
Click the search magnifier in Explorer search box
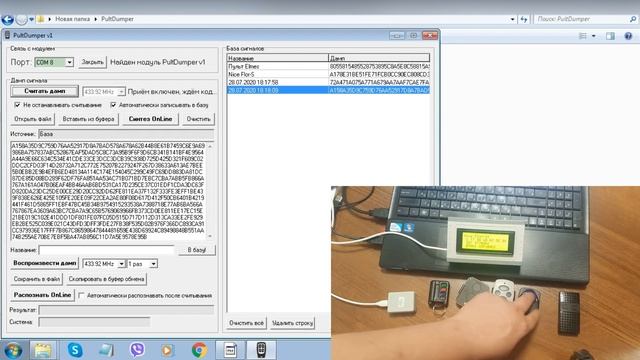pyautogui.click(x=633, y=19)
